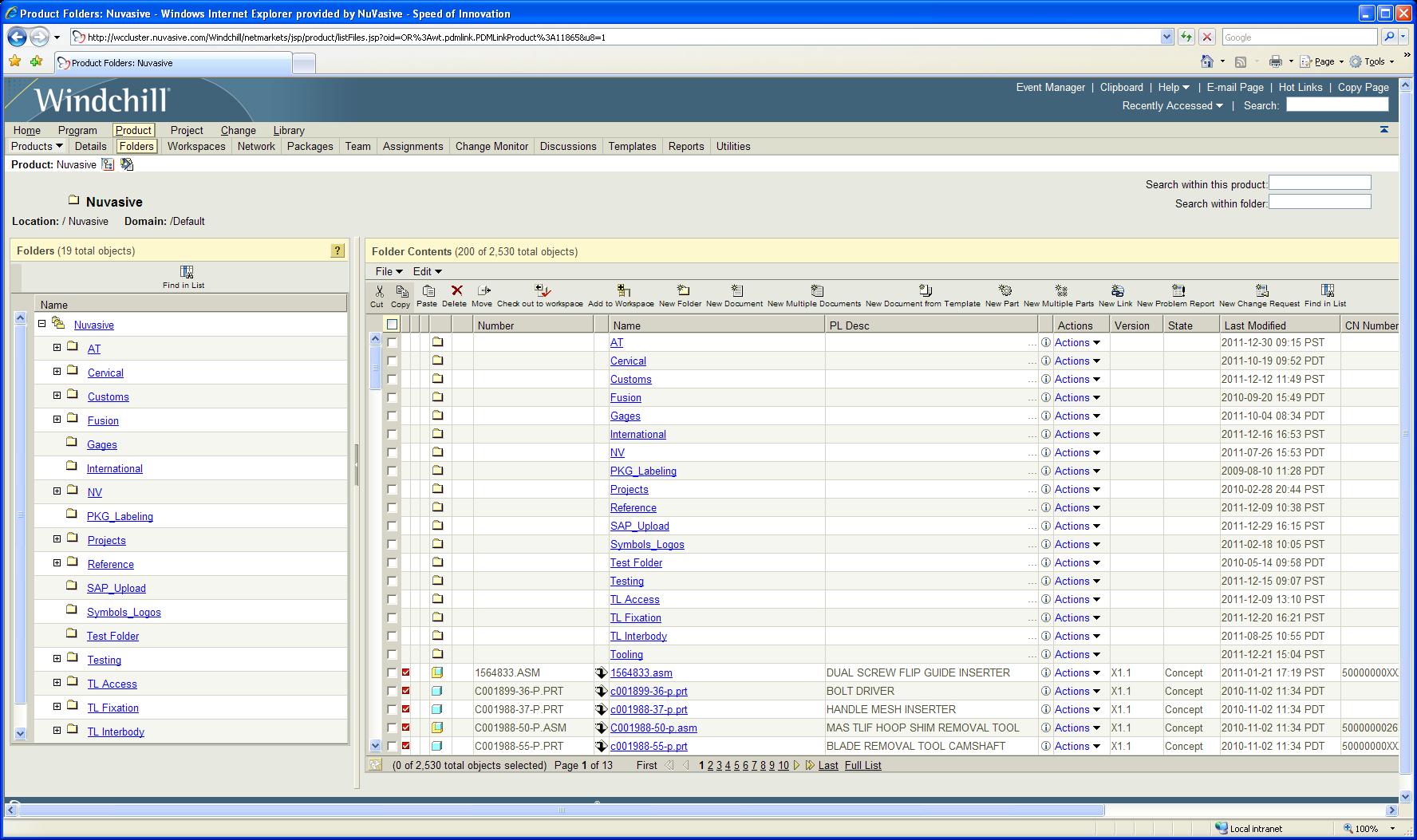1417x840 pixels.
Task: Collapse the Nuvasive root tree node
Action: pos(42,324)
